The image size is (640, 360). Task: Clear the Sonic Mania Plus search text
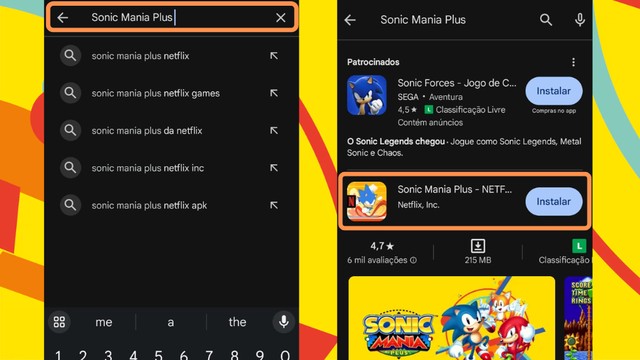click(x=280, y=18)
